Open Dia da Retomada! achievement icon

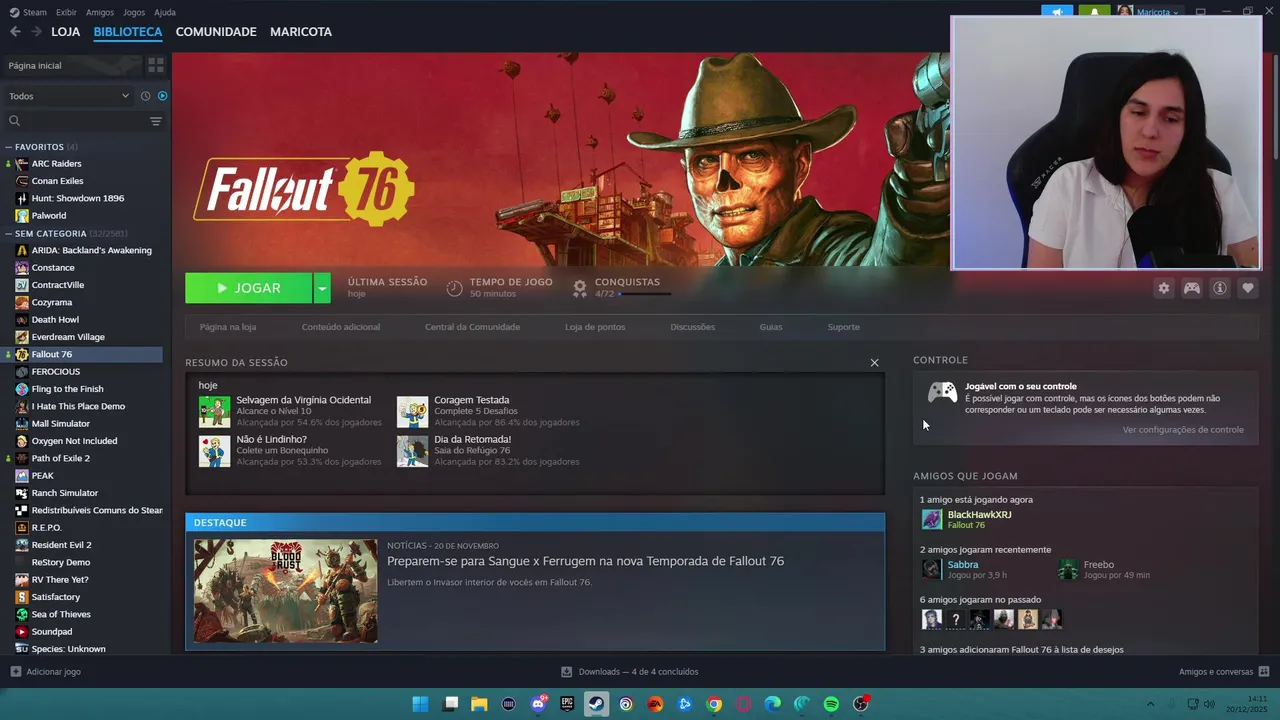[412, 451]
